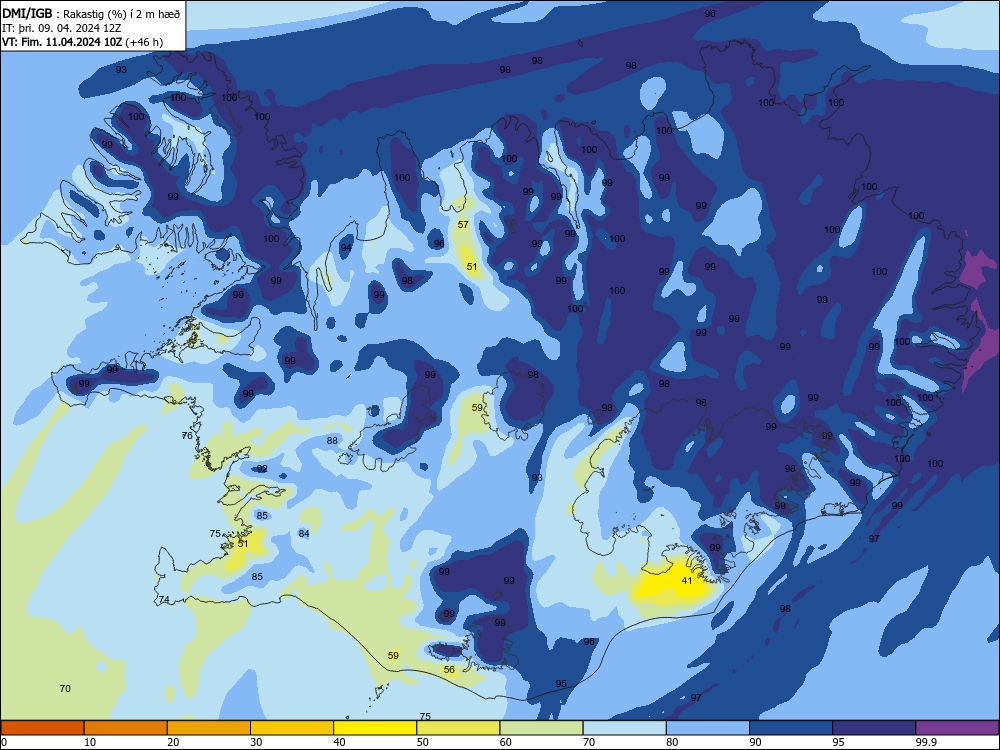
Task: Click the legend scale label 0
Action: (x=4, y=742)
